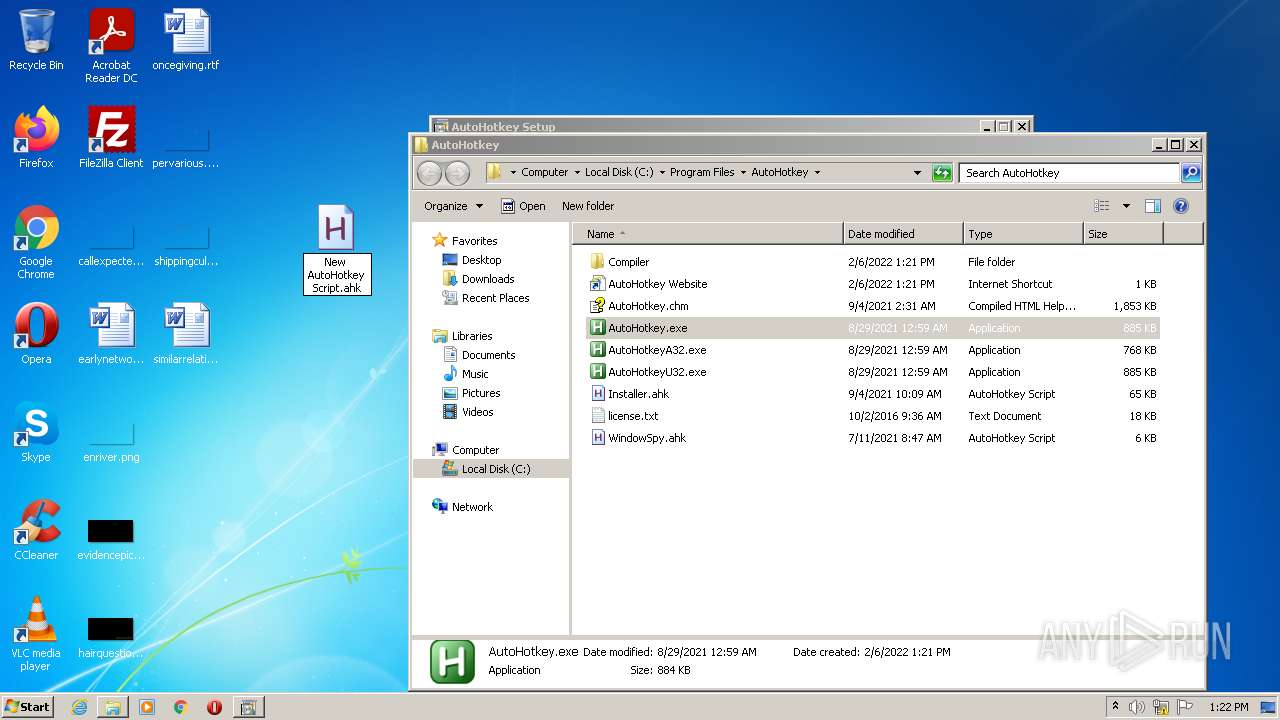The image size is (1280, 720).
Task: Open earlynetwo Word document icon
Action: click(111, 334)
